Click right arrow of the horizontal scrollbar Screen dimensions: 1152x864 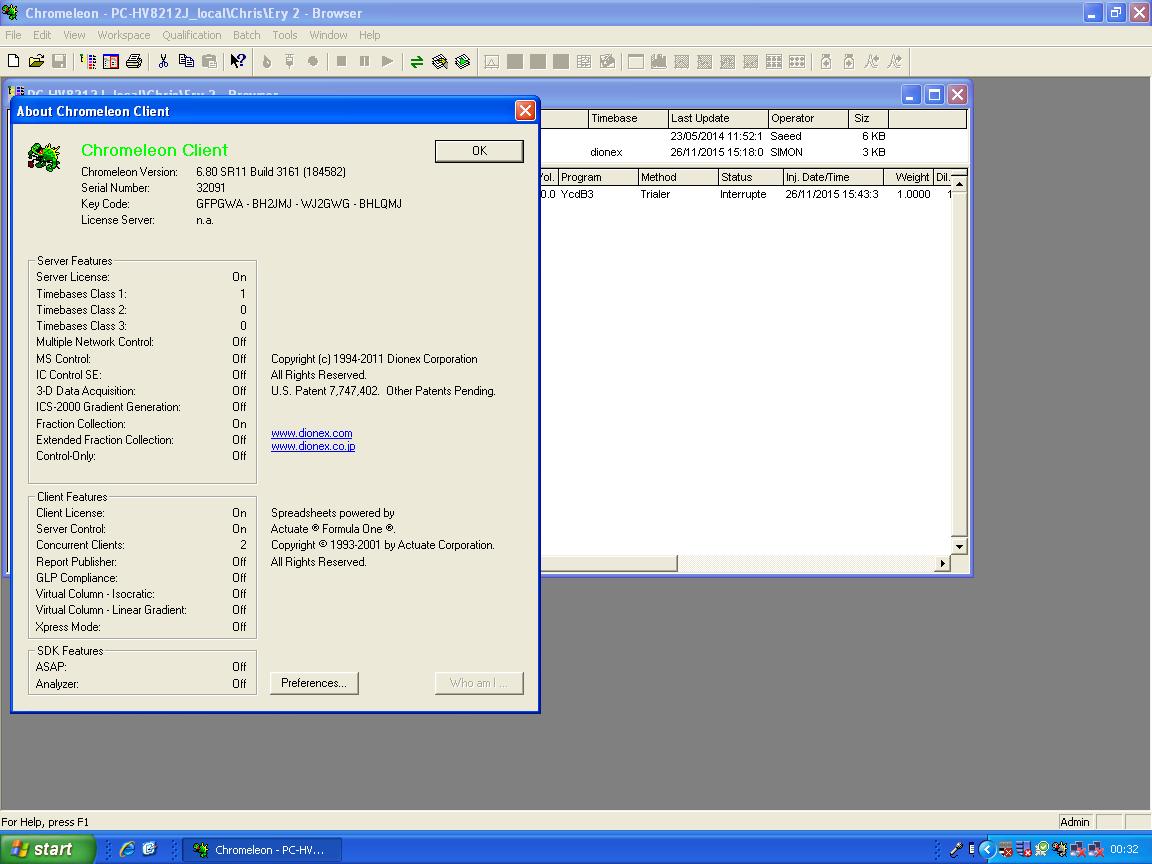click(x=943, y=564)
